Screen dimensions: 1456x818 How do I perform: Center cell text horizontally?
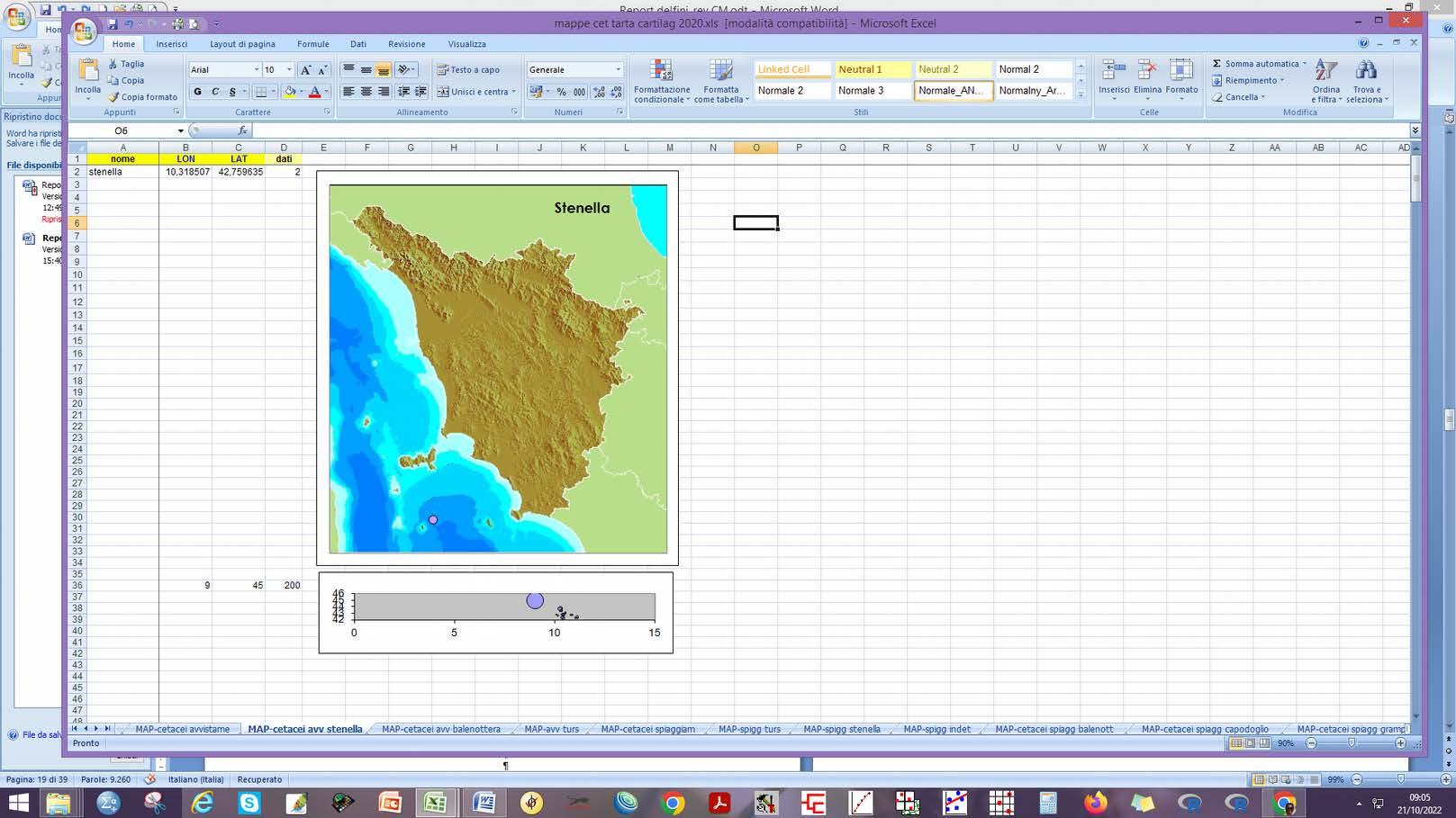tap(366, 92)
